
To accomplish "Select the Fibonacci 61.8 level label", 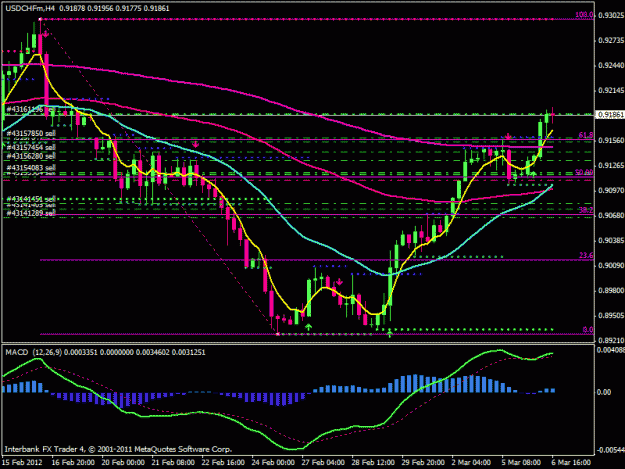I will coord(586,135).
